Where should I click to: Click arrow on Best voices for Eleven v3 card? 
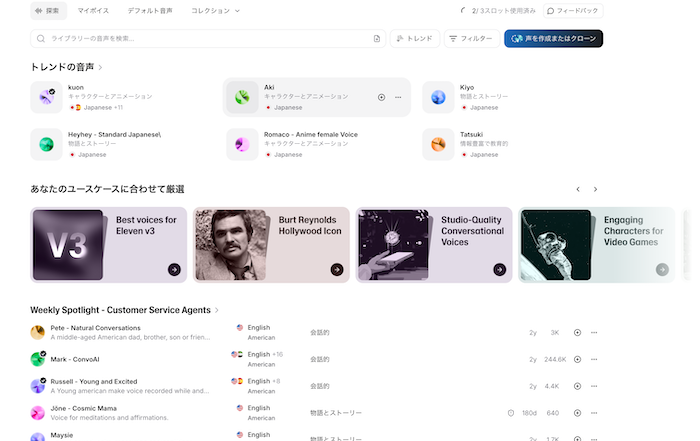[x=174, y=269]
